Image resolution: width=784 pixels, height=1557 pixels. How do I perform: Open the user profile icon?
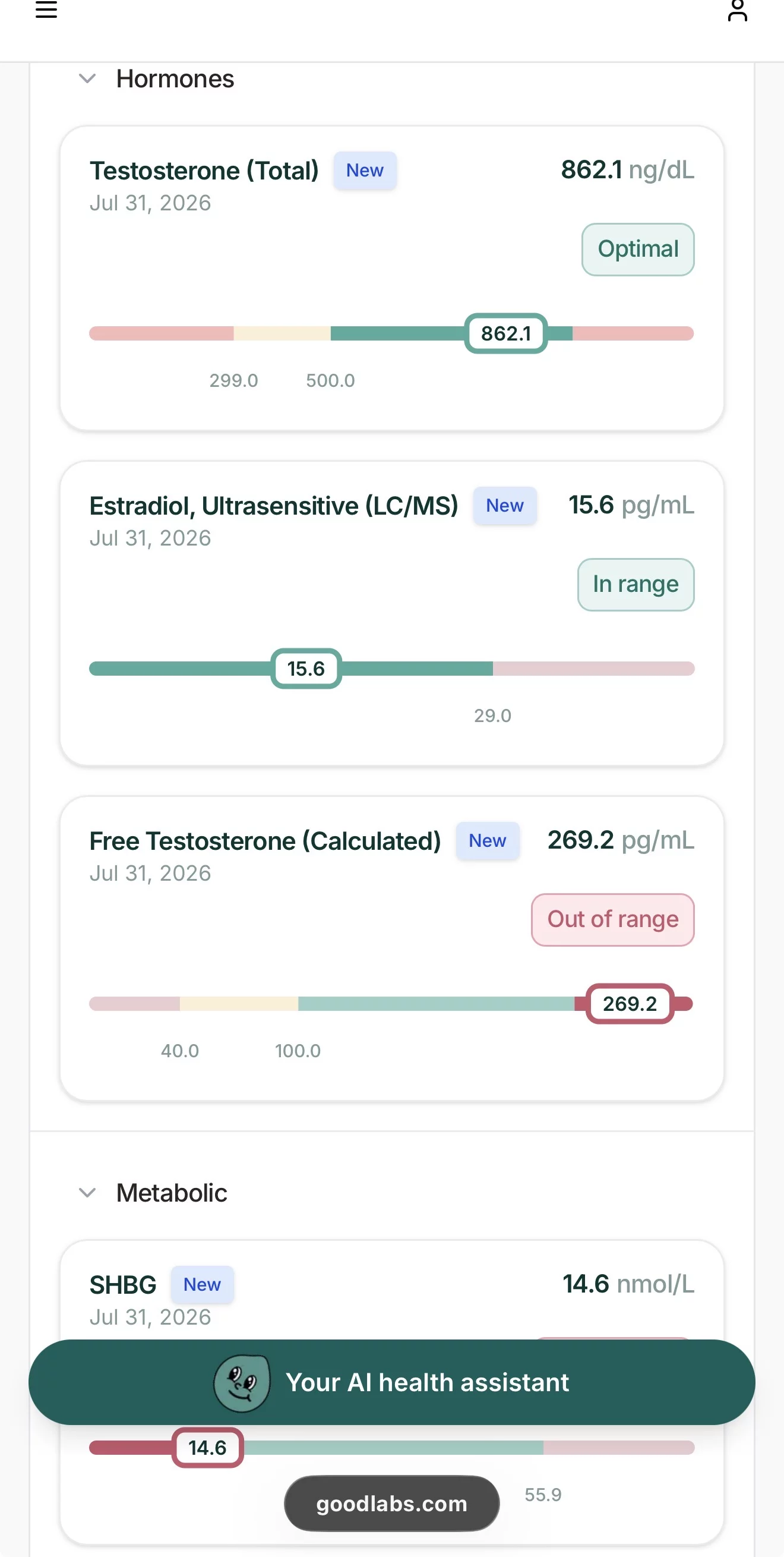pos(737,10)
